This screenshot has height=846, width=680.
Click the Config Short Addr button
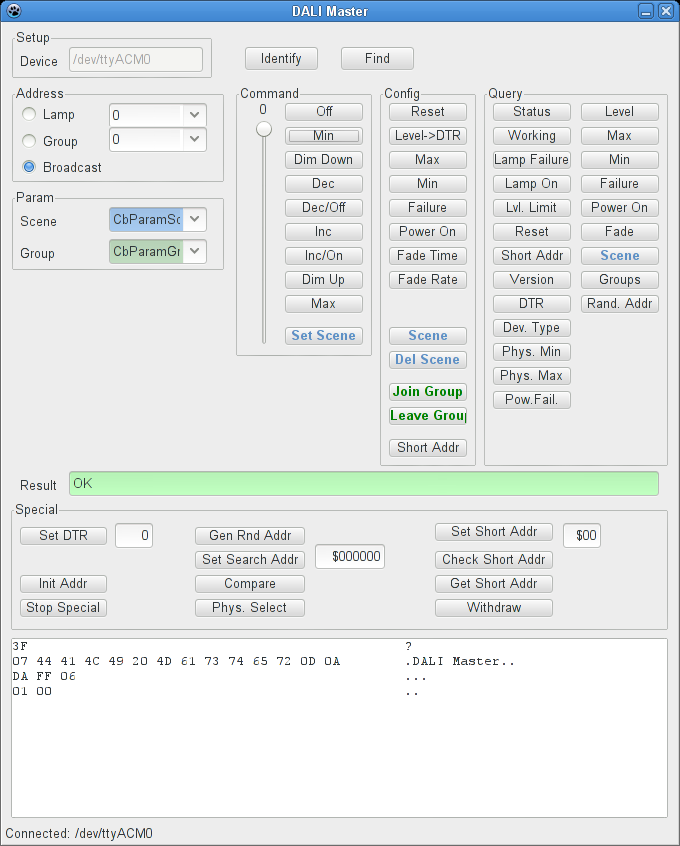tap(427, 448)
